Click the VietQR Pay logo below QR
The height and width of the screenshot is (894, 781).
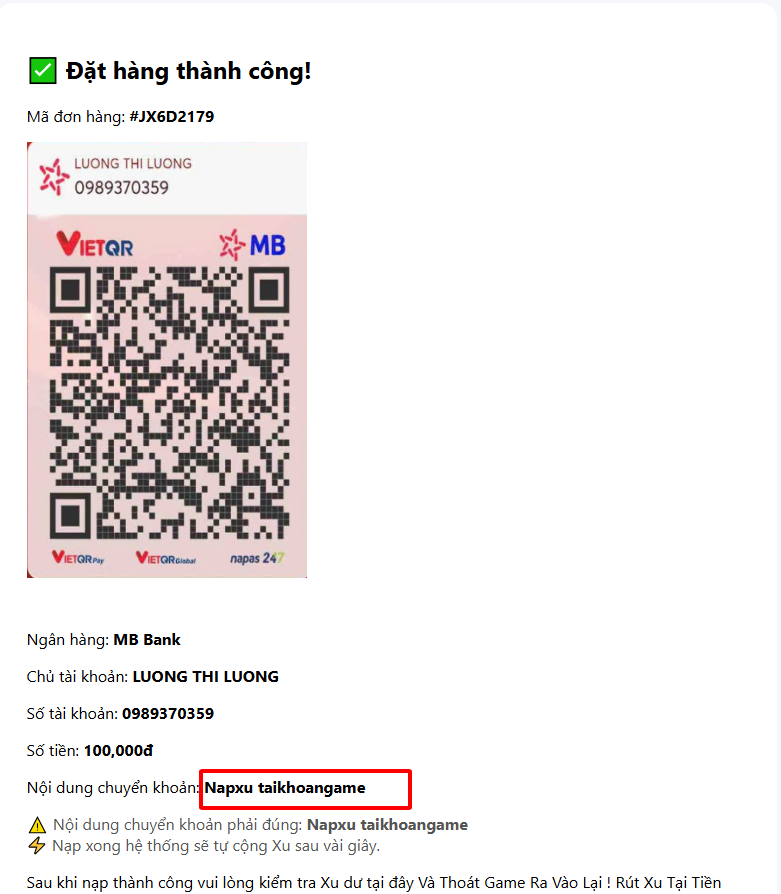point(78,558)
